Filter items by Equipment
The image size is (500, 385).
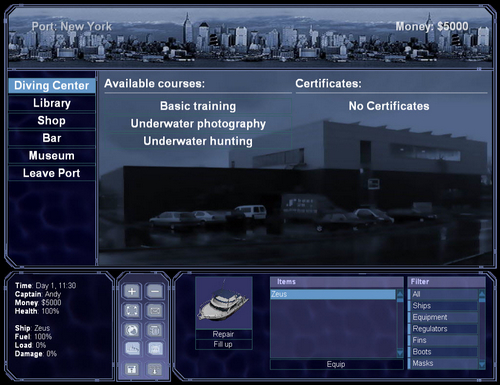tap(443, 317)
